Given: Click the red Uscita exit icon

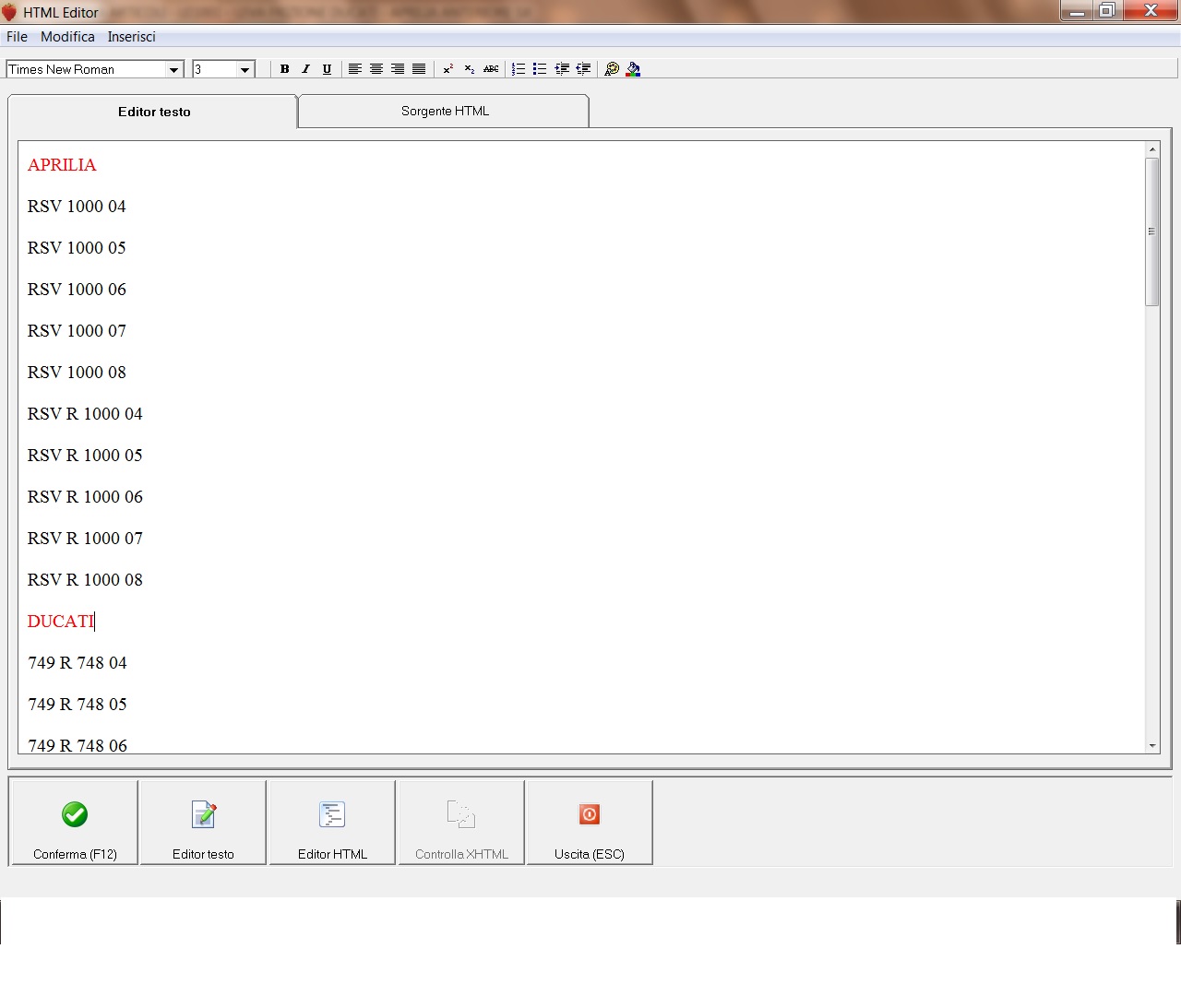Looking at the screenshot, I should tap(590, 814).
